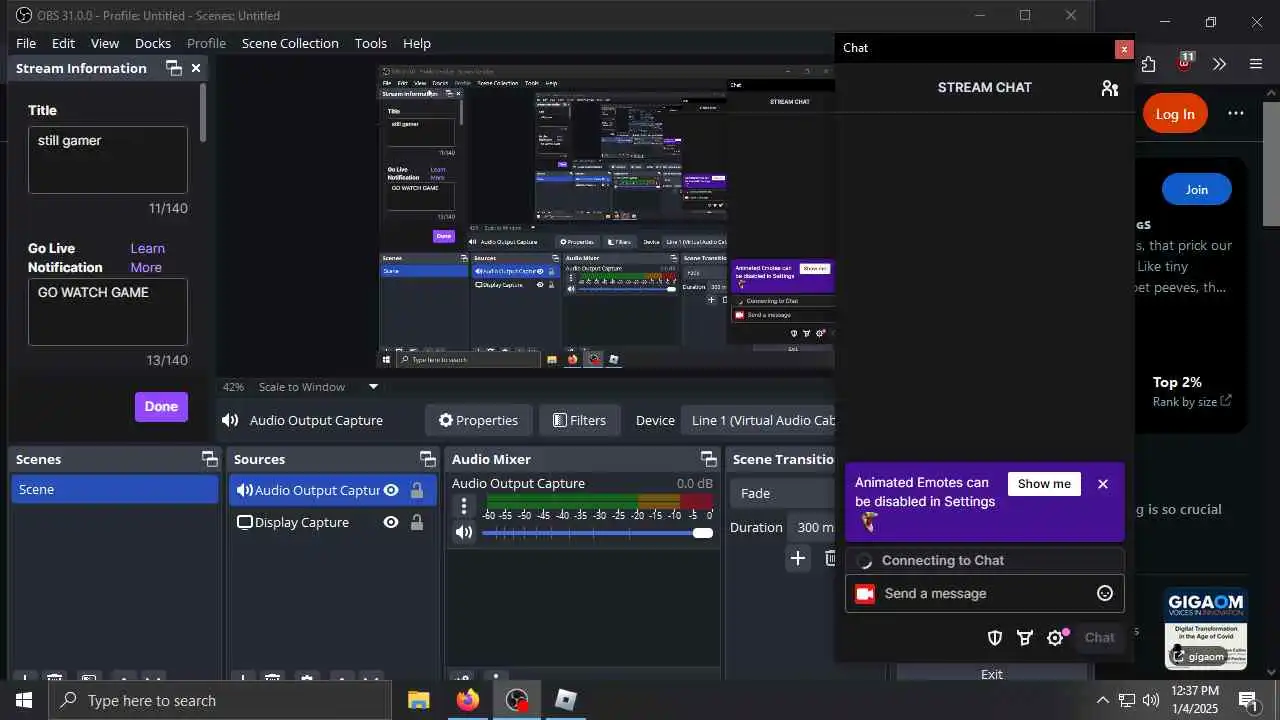Open the Scene Collection menu
Screen dimensions: 1280x720
(x=290, y=43)
